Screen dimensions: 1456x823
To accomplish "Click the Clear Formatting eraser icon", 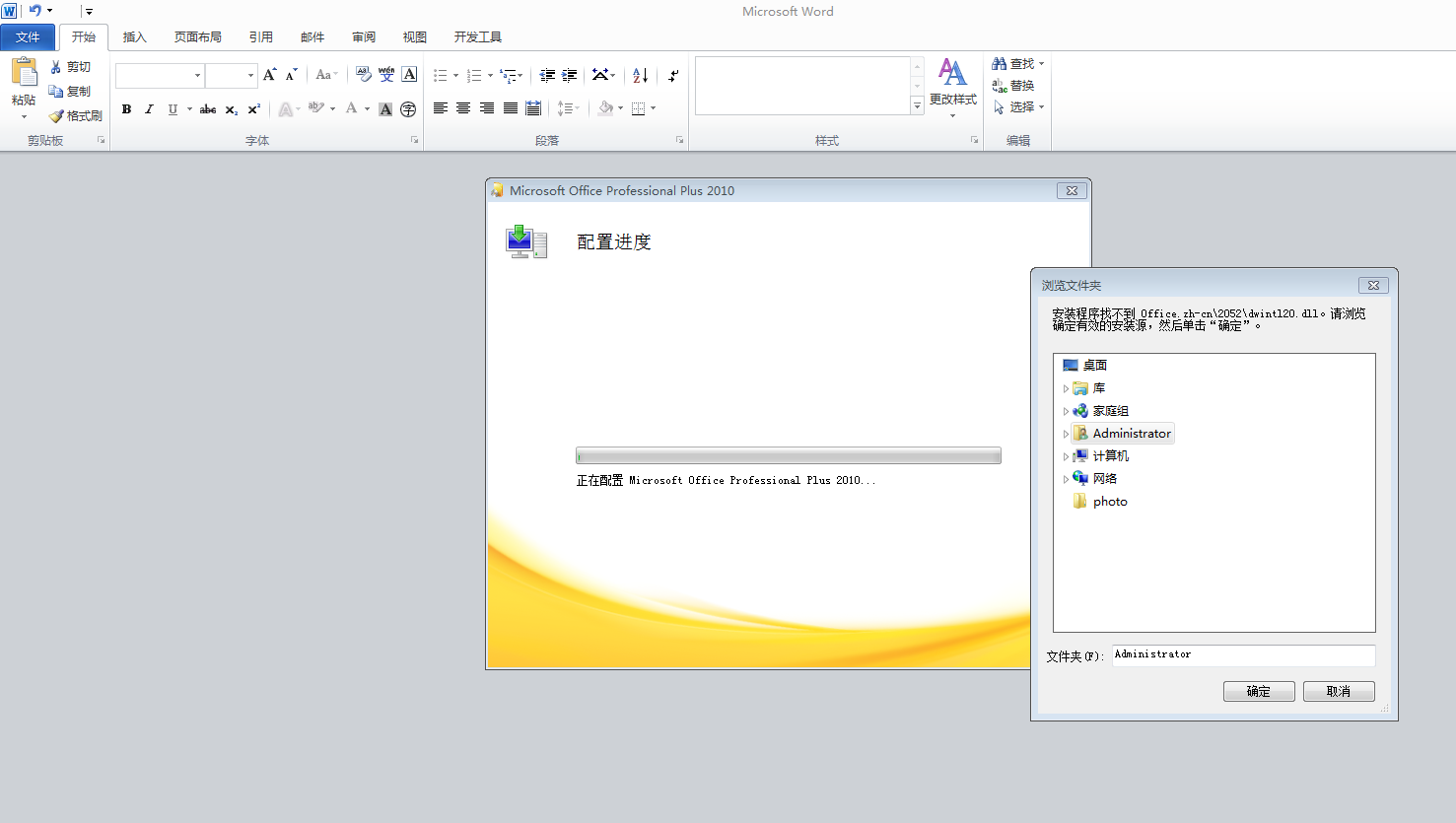I will [363, 75].
